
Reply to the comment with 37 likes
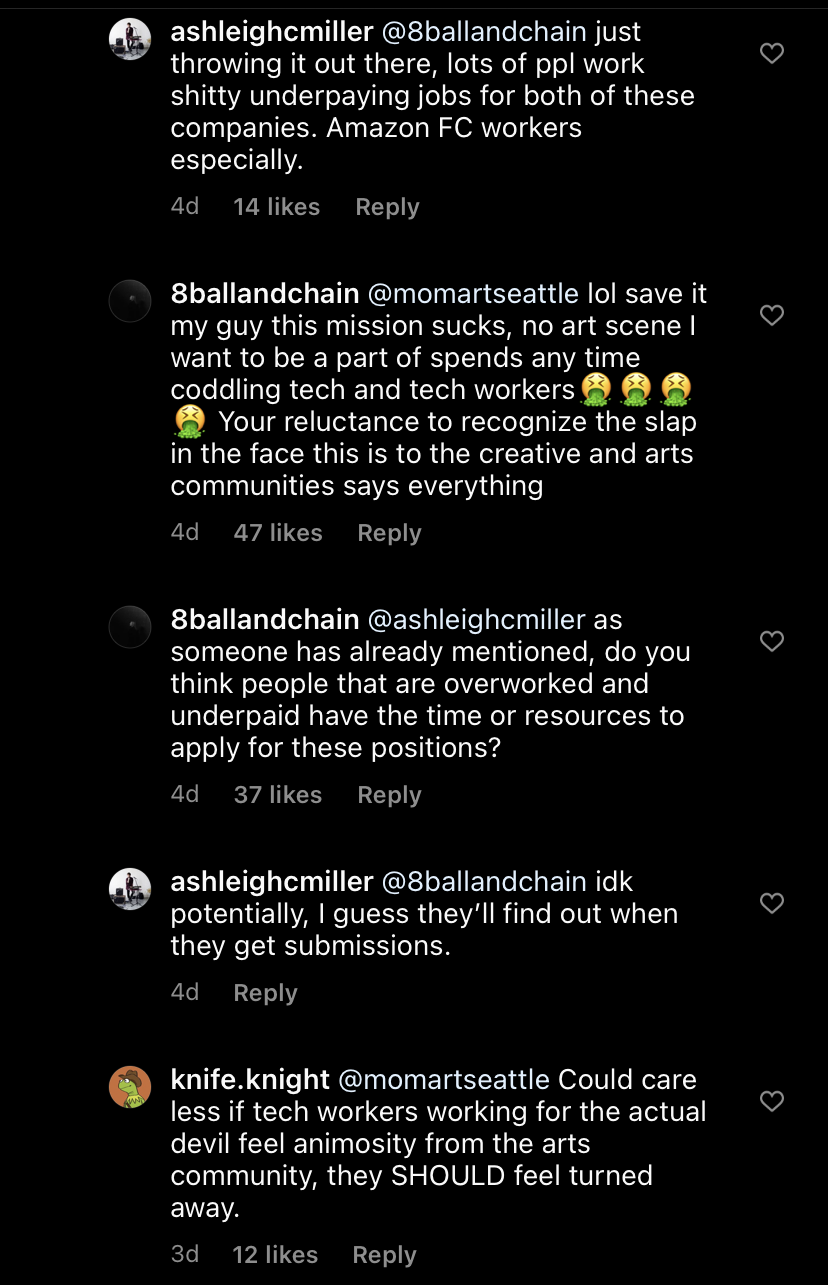click(389, 795)
